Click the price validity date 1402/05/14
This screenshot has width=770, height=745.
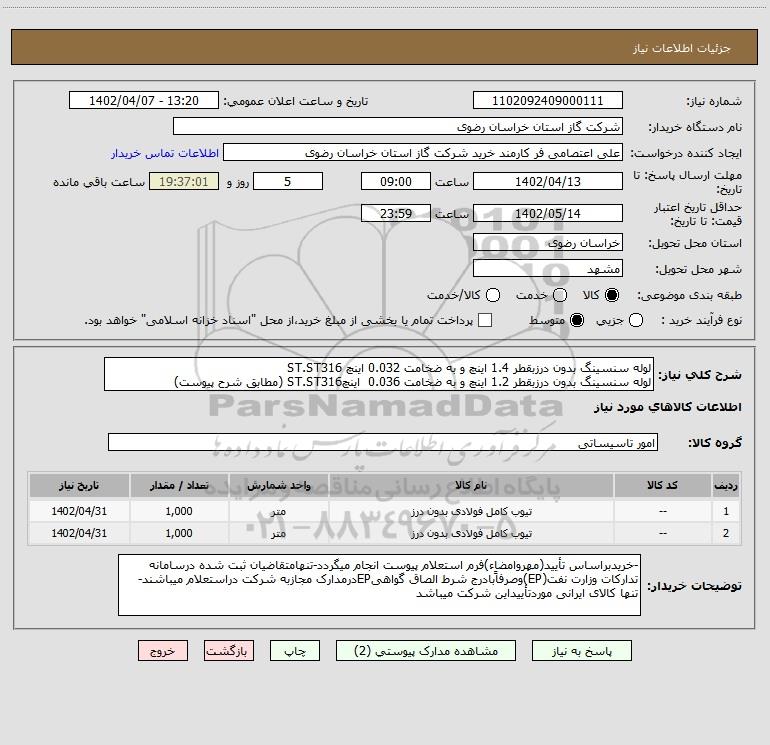[x=548, y=213]
